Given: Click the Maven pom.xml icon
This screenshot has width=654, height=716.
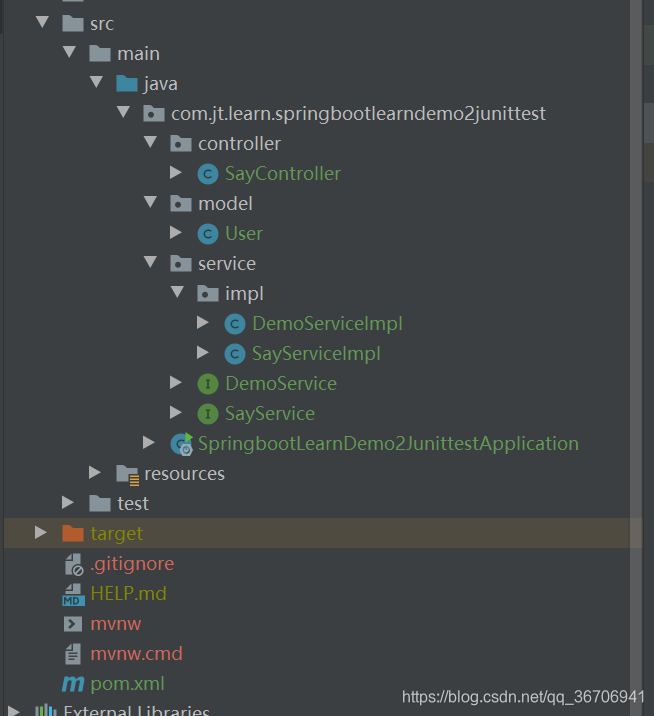Looking at the screenshot, I should click(73, 684).
